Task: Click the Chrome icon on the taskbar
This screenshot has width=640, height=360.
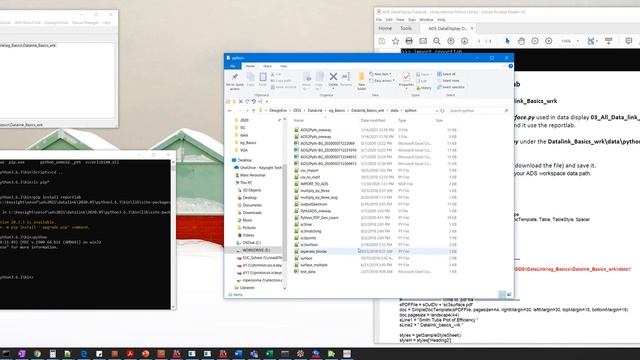Action: pyautogui.click(x=37, y=353)
